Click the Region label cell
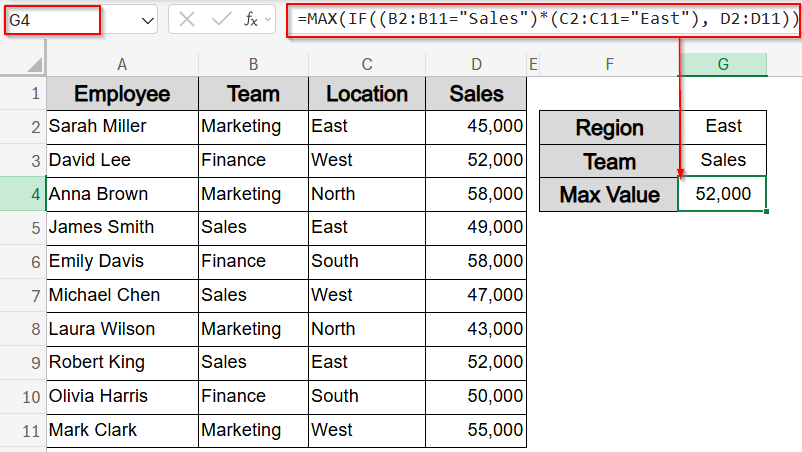This screenshot has height=452, width=802. (x=609, y=127)
